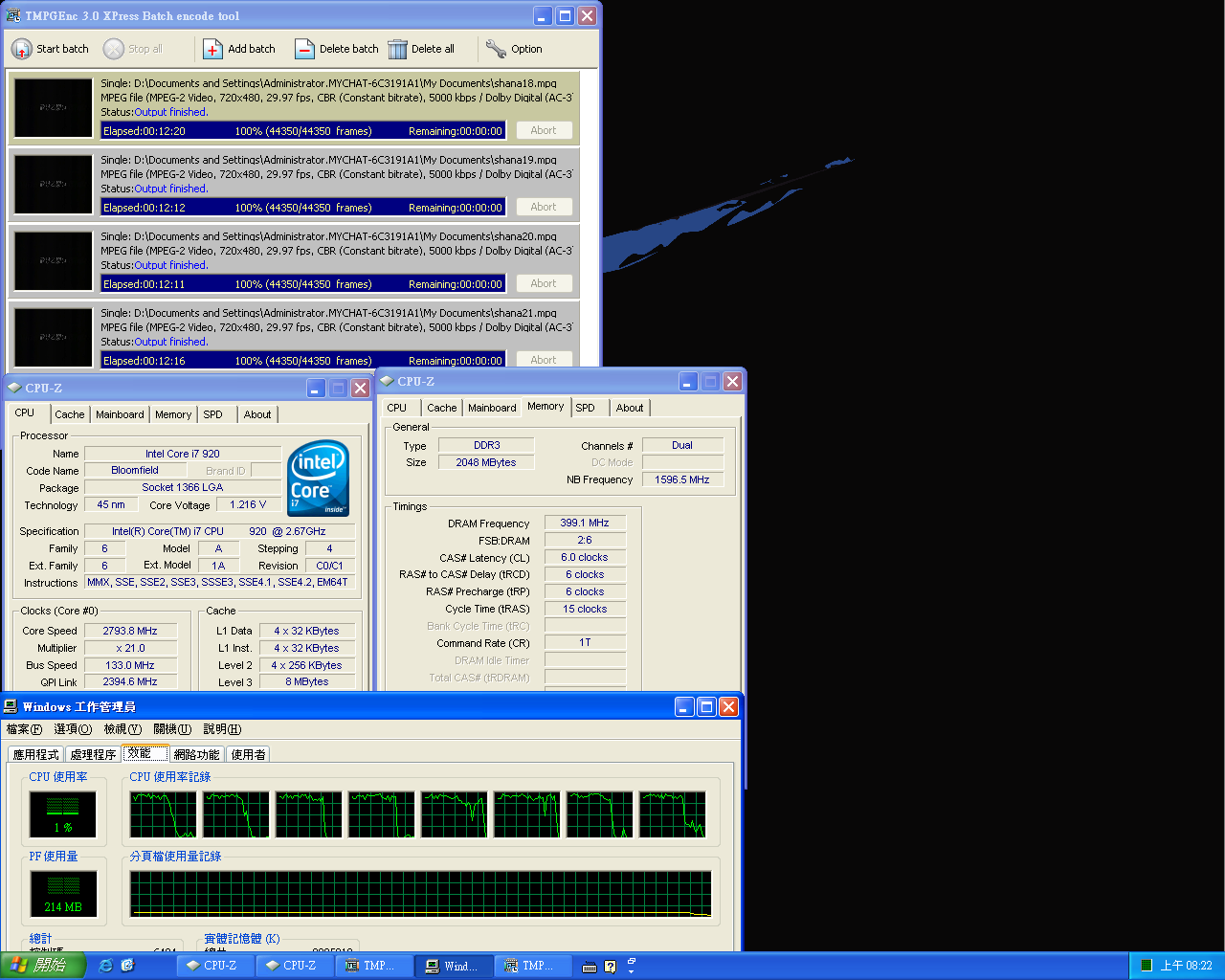Click the language bar help icon
Screen dimensions: 1225x980
click(610, 967)
